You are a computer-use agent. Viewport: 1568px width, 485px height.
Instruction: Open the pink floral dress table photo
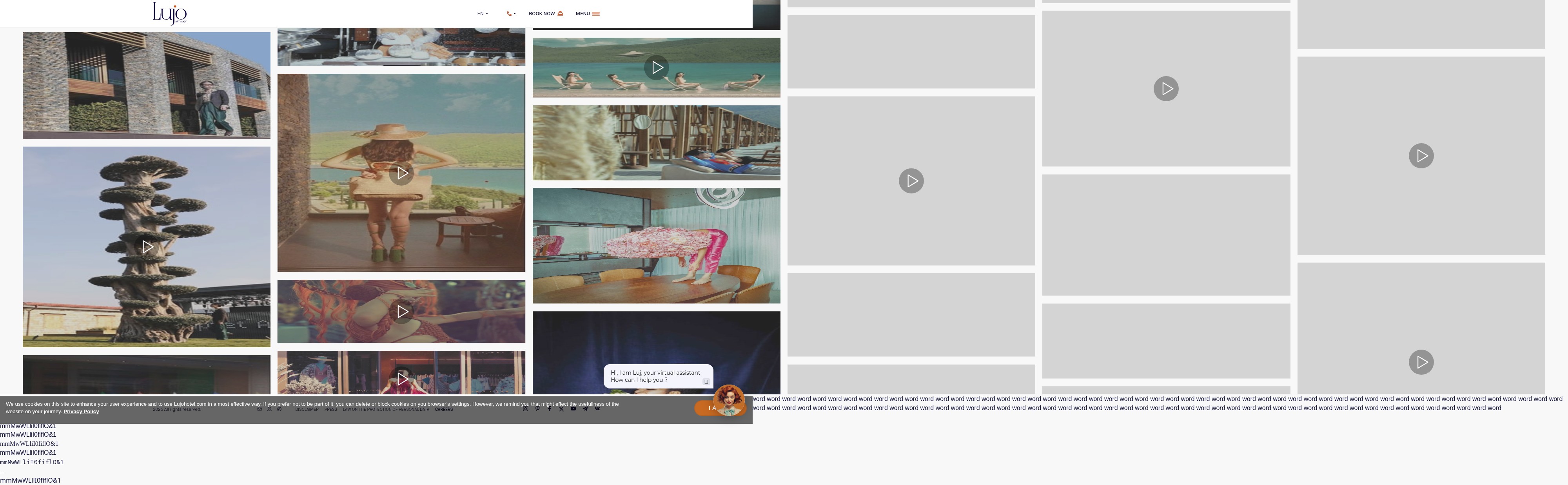click(x=656, y=246)
